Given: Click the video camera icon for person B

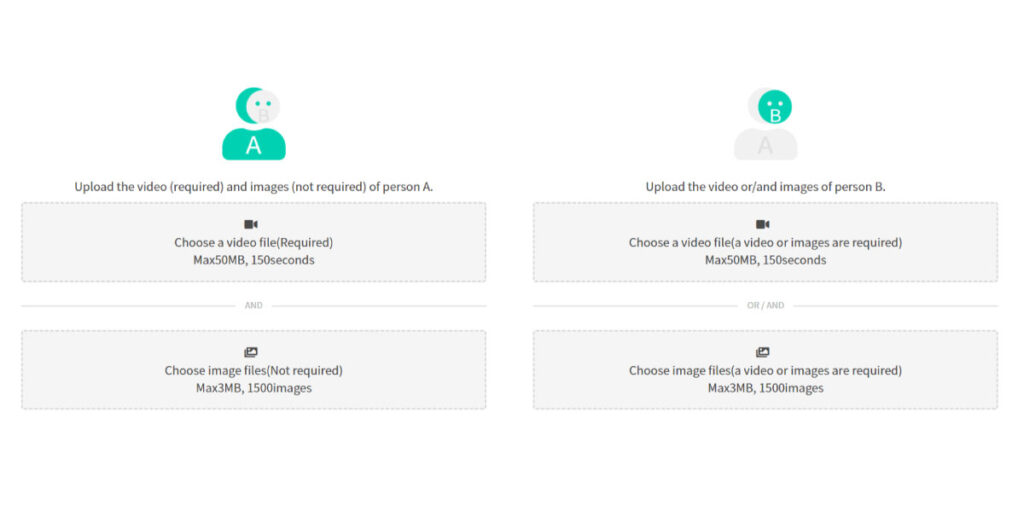Looking at the screenshot, I should pyautogui.click(x=763, y=225).
